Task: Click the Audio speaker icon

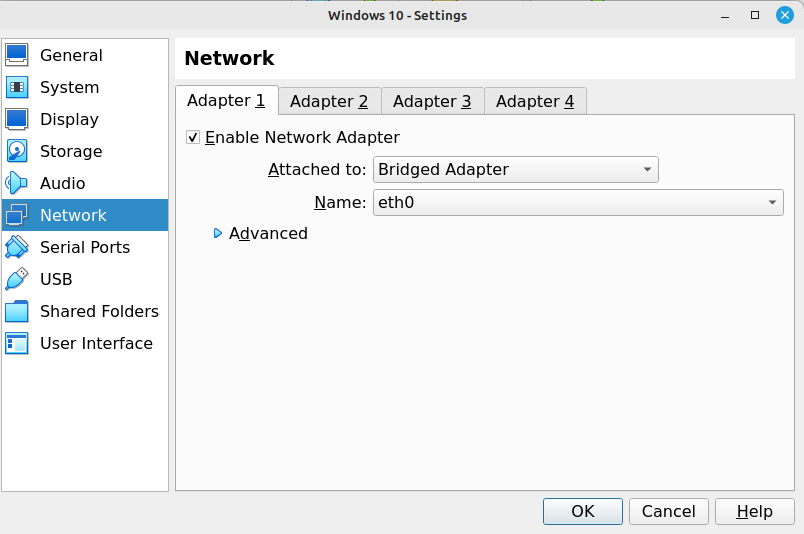Action: [17, 183]
